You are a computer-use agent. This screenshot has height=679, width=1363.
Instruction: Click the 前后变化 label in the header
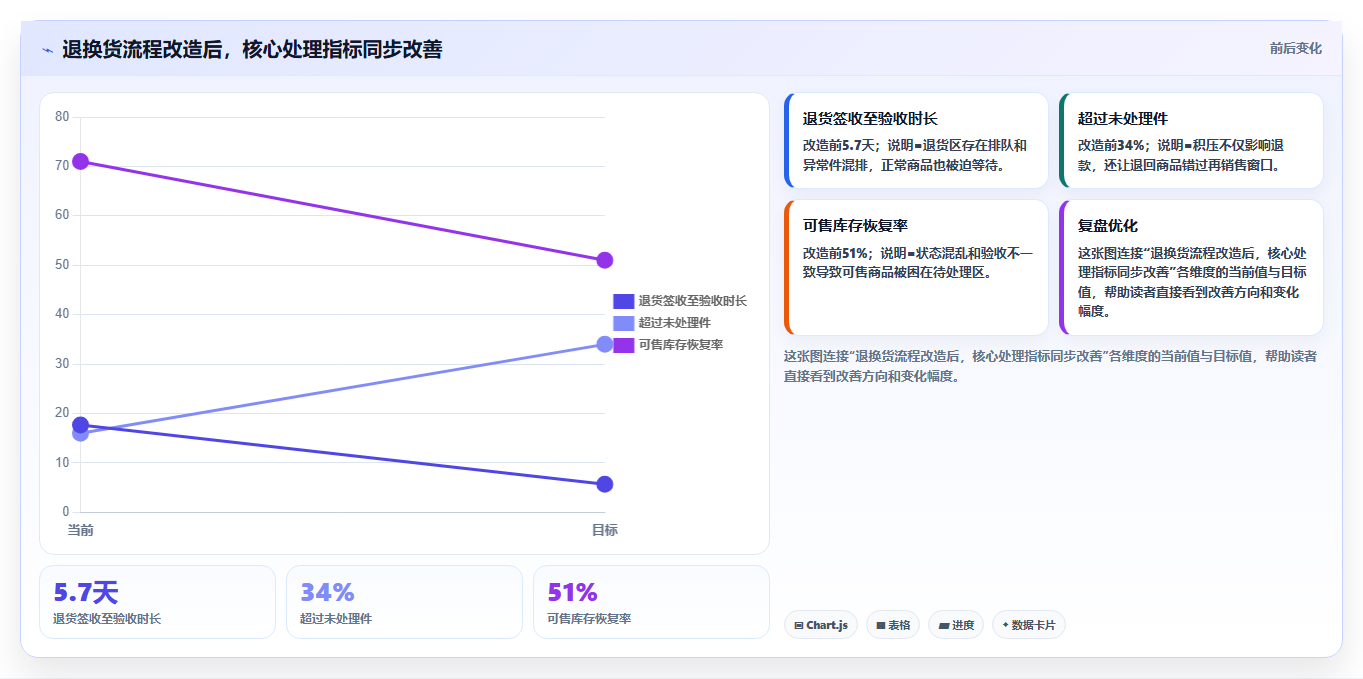click(x=1295, y=48)
